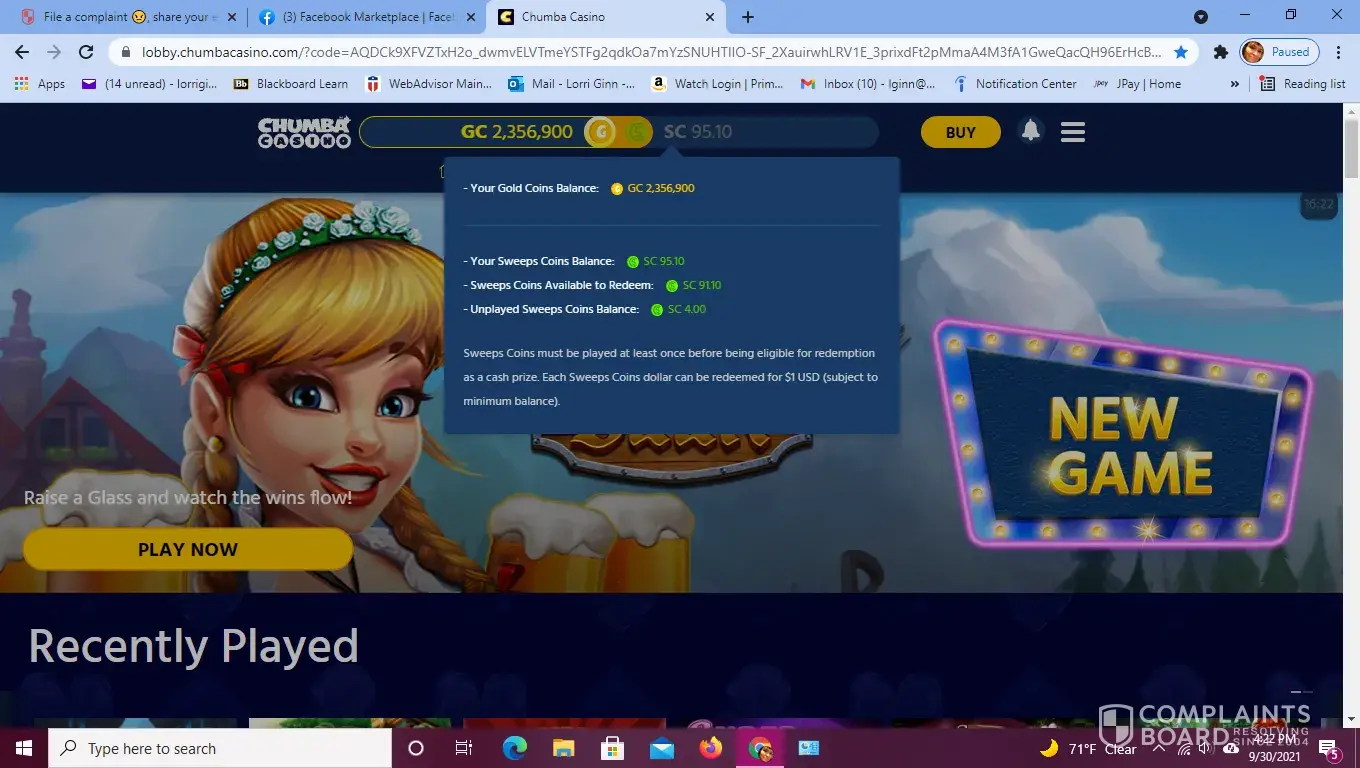Click the NEW GAME neon banner
The image size is (1360, 768).
pos(1124,433)
